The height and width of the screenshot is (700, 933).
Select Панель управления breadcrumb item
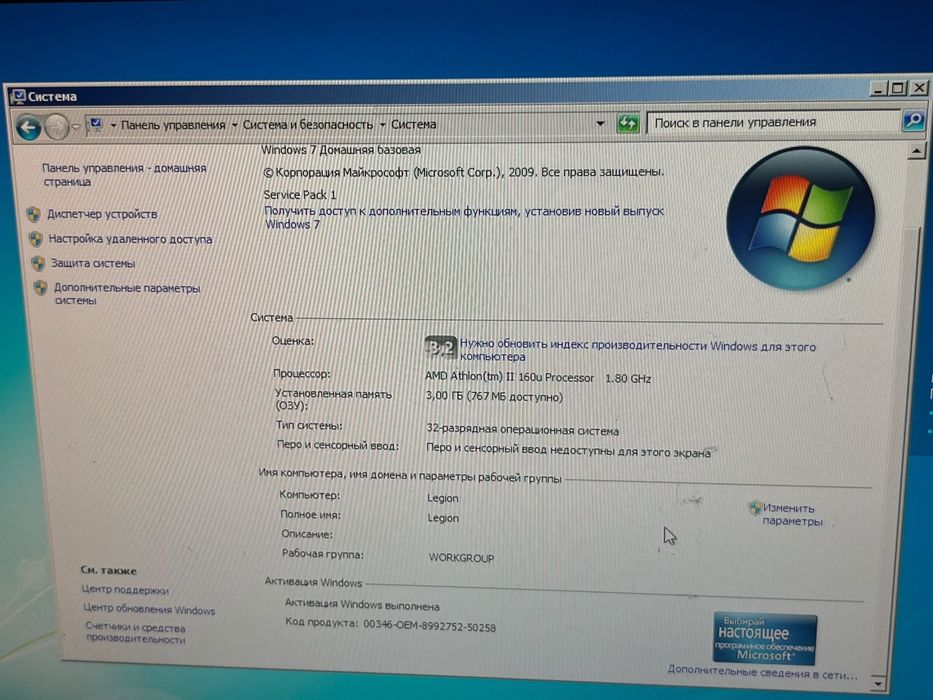(x=173, y=125)
